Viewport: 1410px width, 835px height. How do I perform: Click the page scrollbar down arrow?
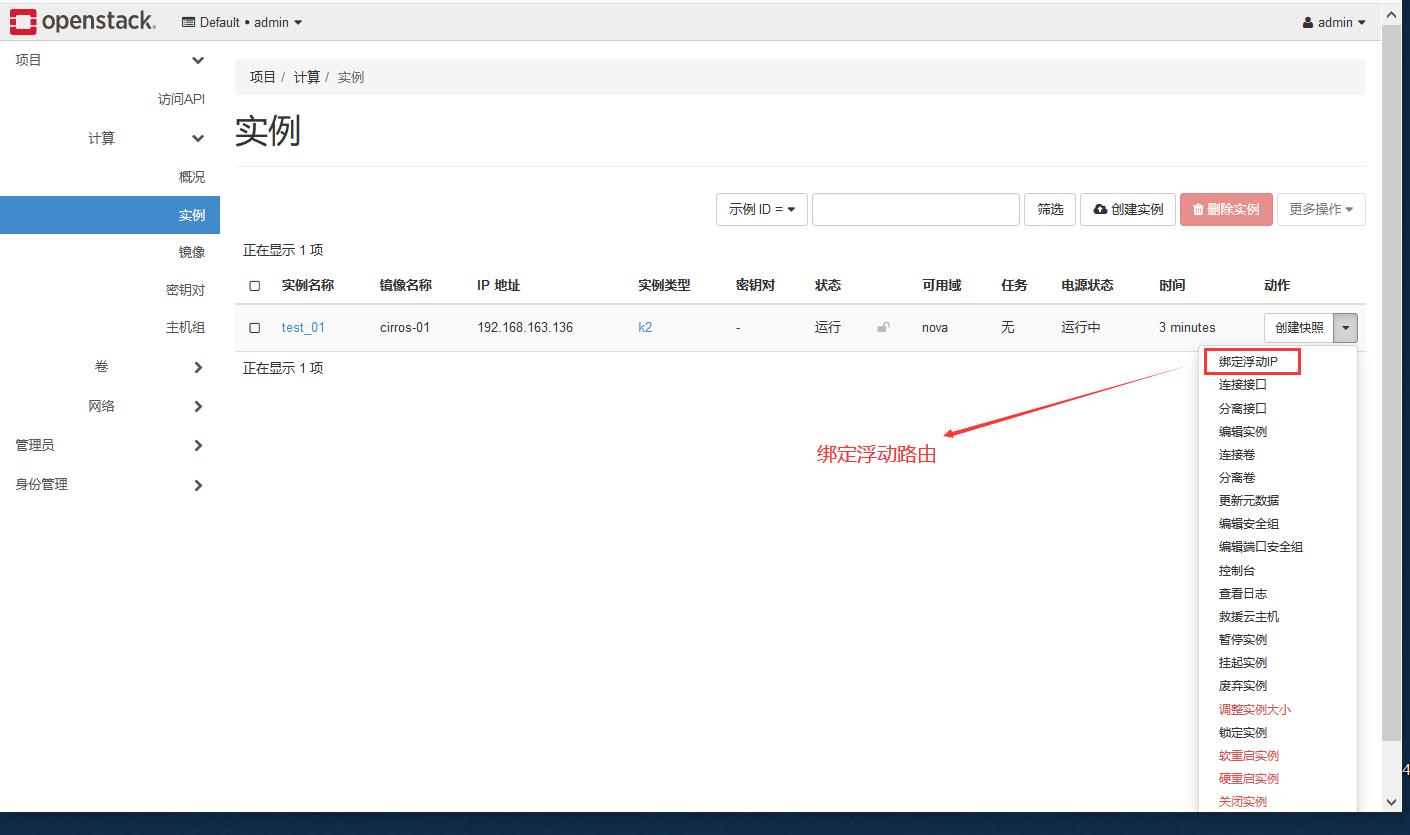[x=1391, y=802]
